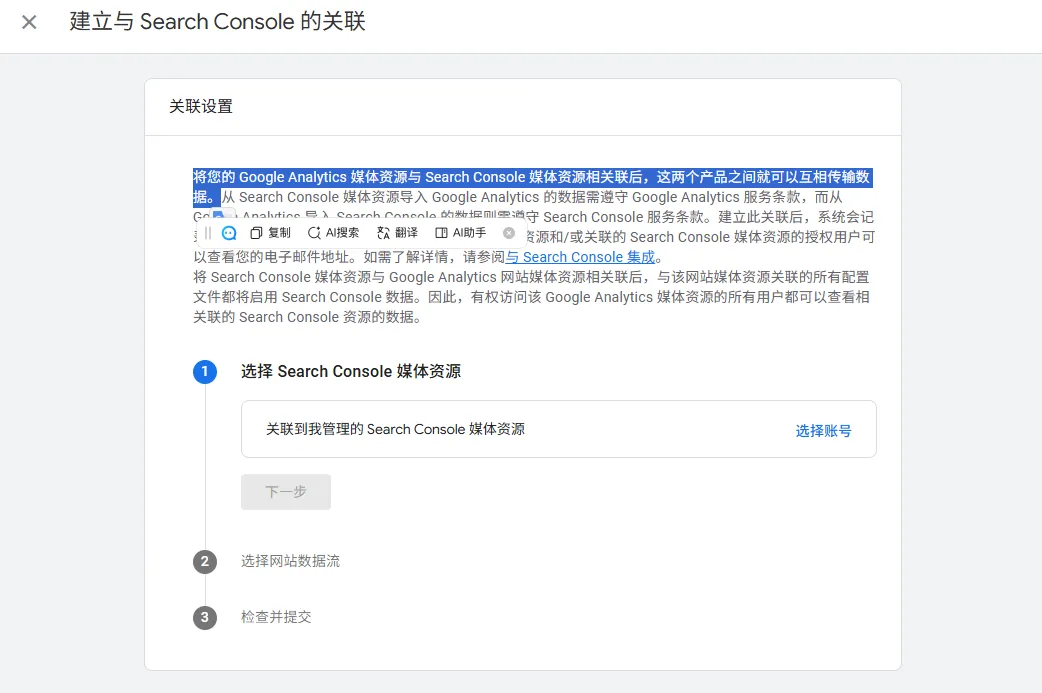Click page title 建立与 Search Console 的关联
1042x693 pixels.
217,21
